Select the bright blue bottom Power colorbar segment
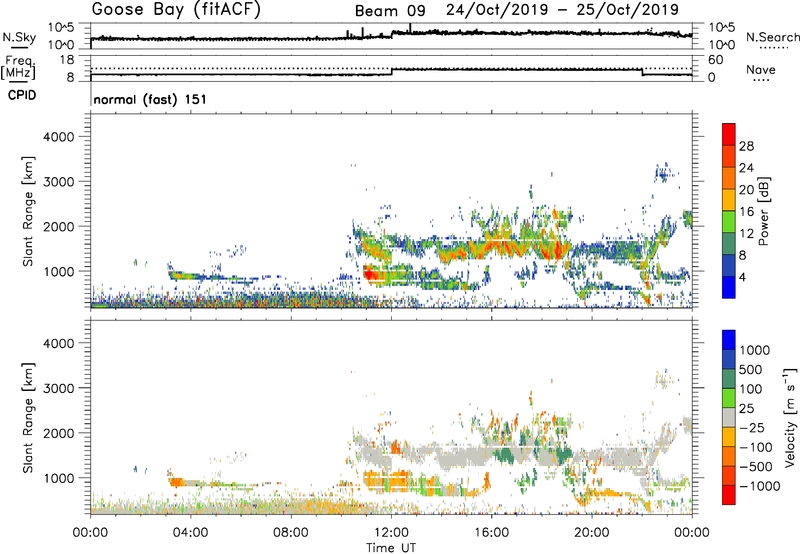This screenshot has width=800, height=554. 729,288
